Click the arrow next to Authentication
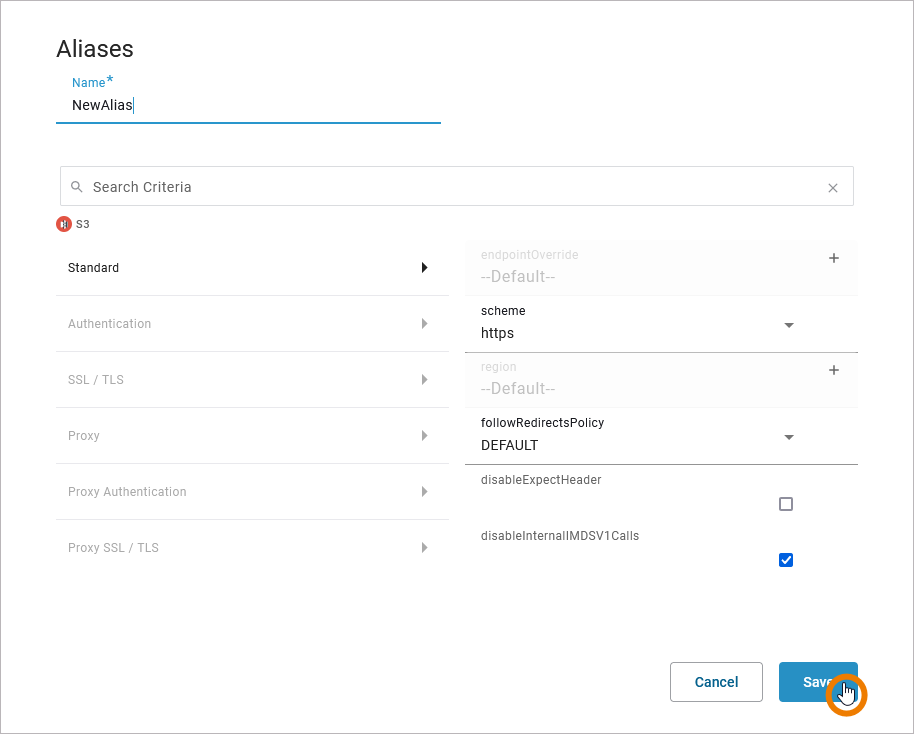This screenshot has height=734, width=914. tap(424, 324)
